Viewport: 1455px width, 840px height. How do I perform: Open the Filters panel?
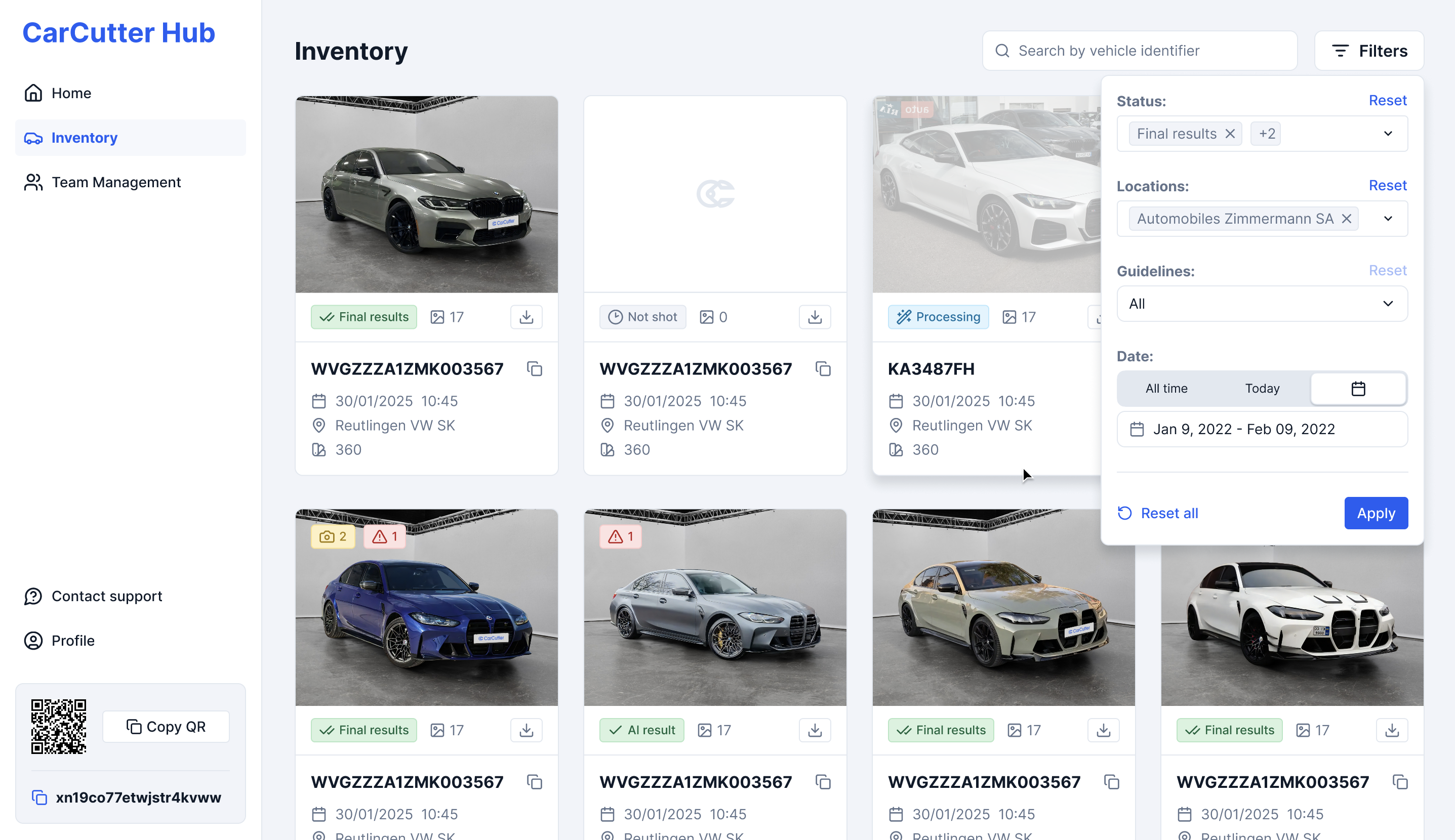click(x=1369, y=50)
